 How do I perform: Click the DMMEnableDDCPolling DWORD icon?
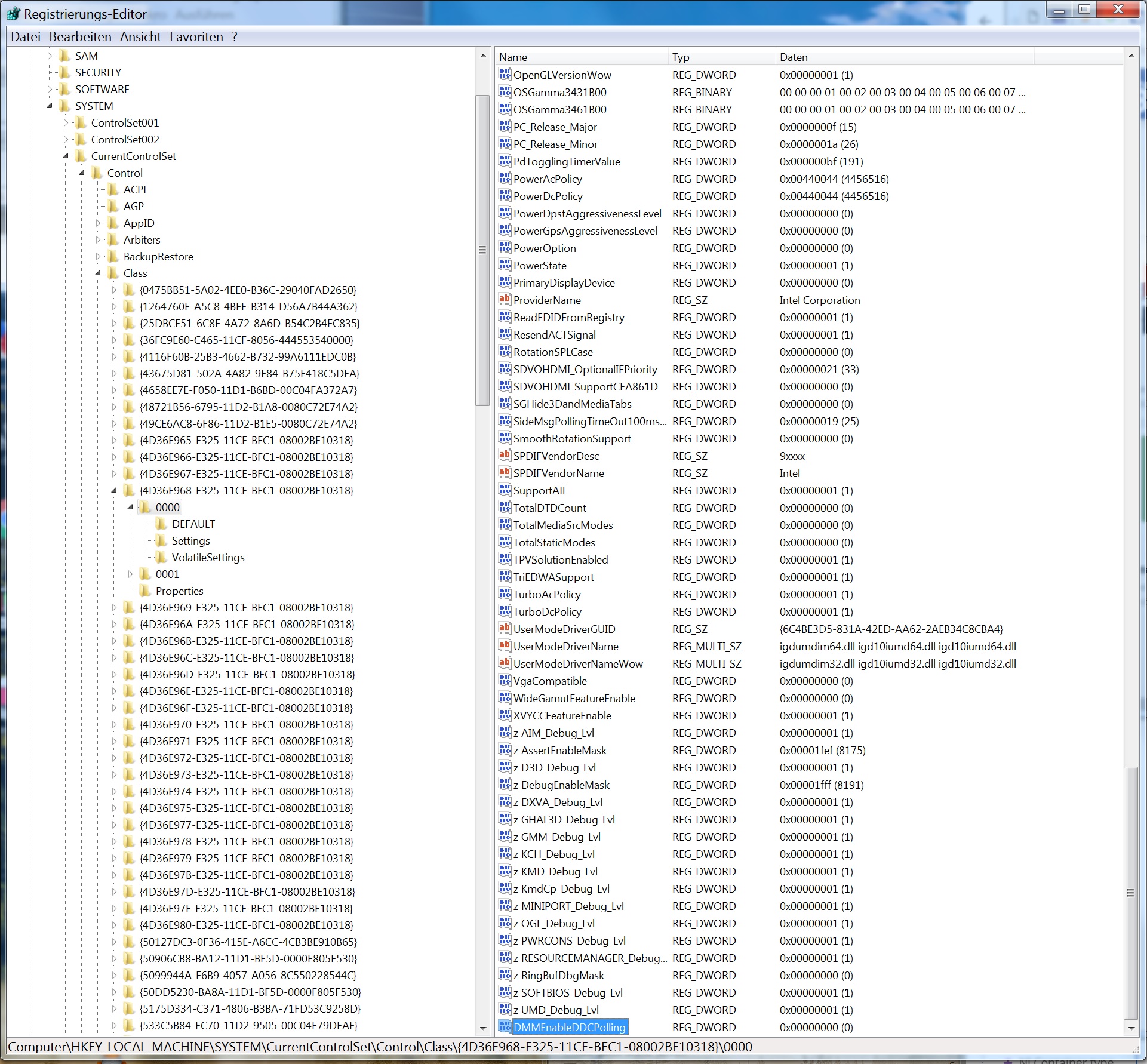(x=505, y=1027)
